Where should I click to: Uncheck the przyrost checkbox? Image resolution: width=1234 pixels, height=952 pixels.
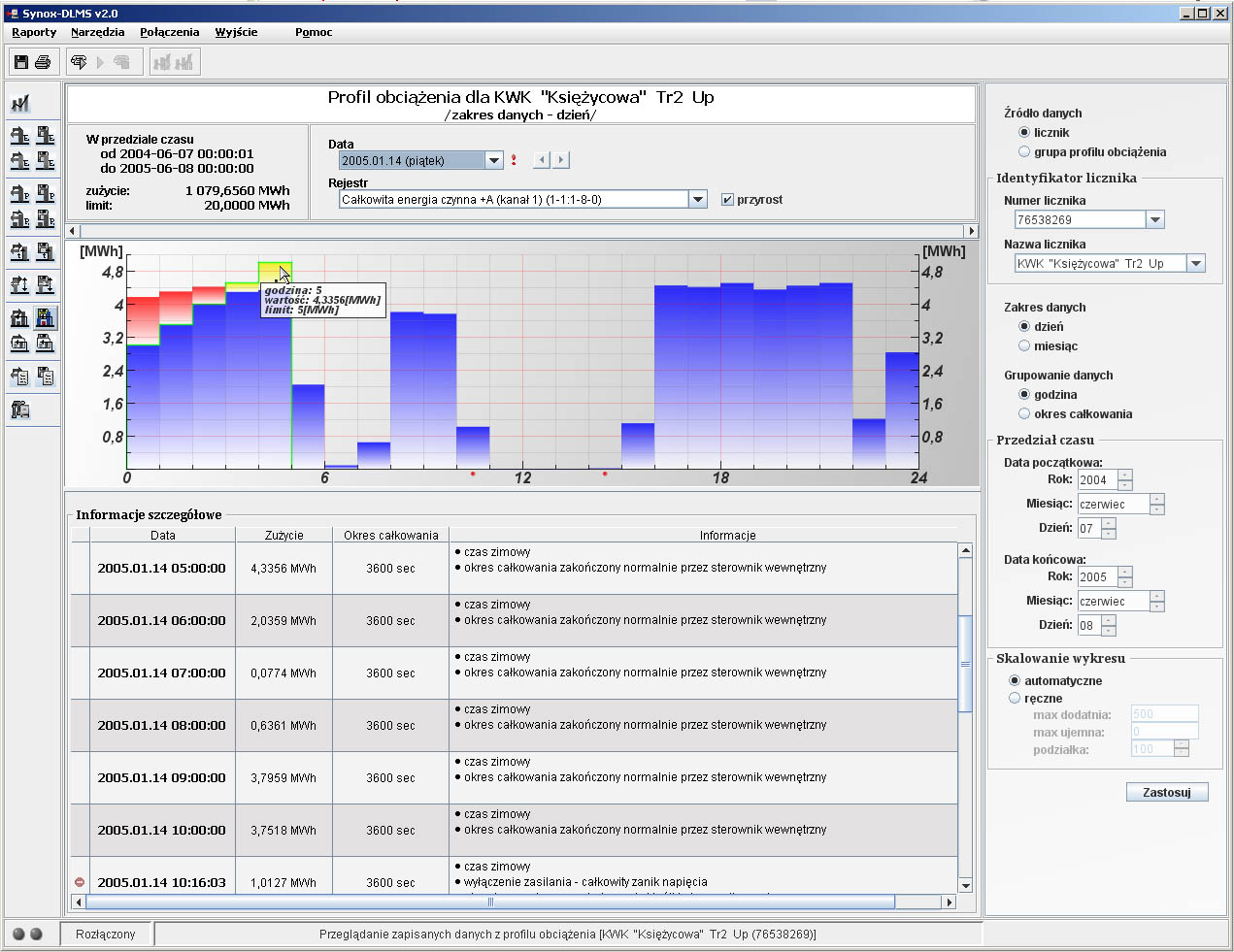(727, 200)
